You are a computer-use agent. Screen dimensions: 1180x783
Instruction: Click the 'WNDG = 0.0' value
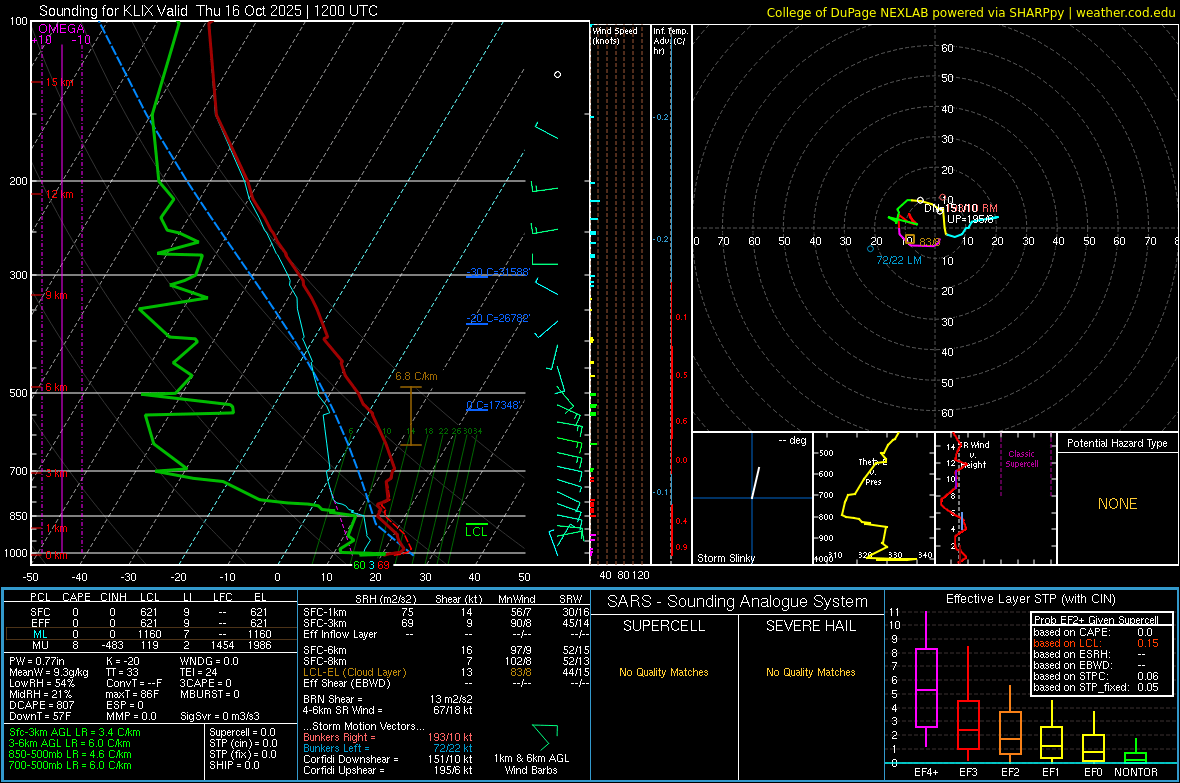(209, 661)
